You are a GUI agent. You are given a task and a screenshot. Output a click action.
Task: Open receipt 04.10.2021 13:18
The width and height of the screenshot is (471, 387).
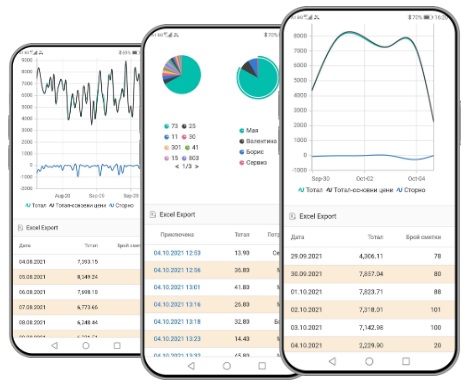pos(177,322)
